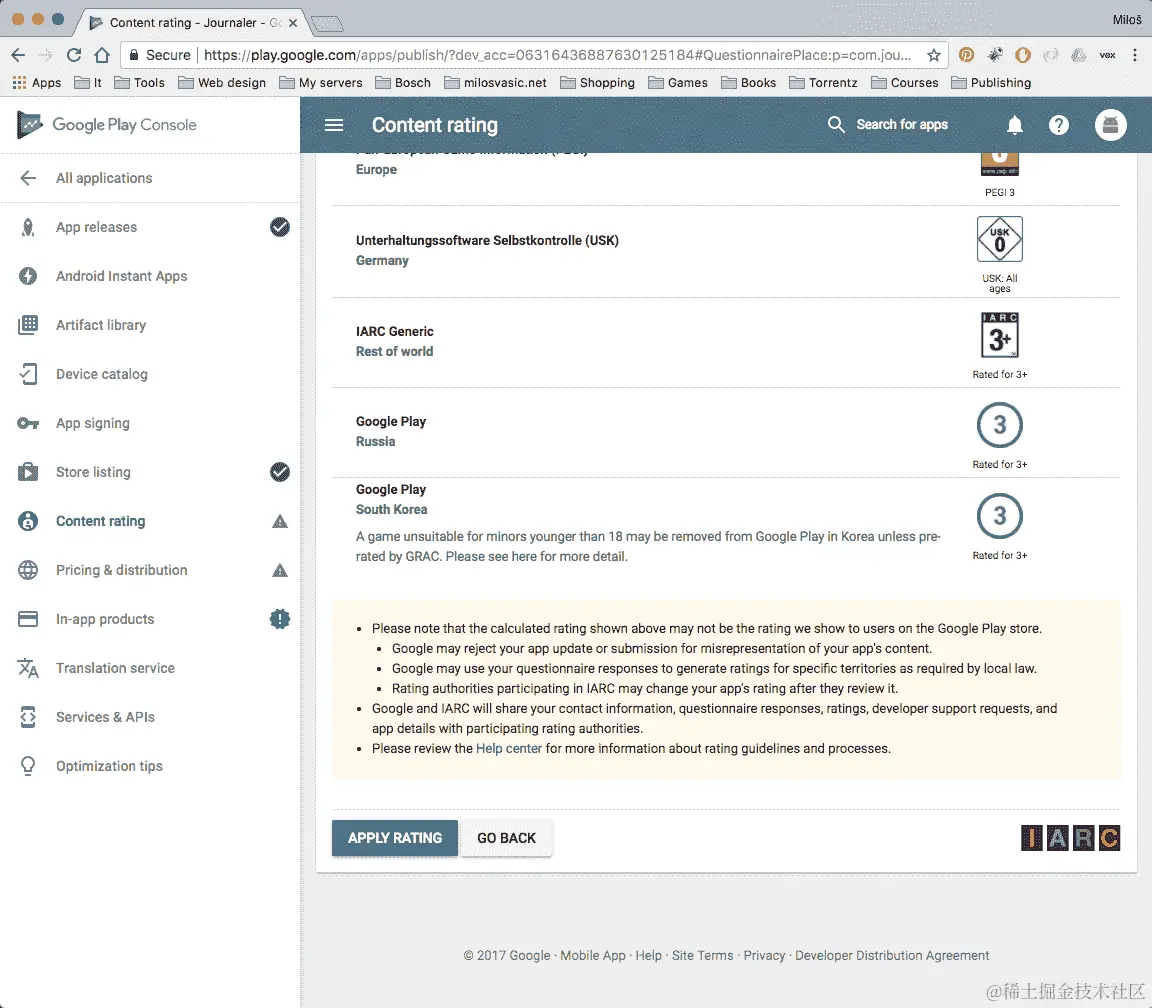
Task: Click the GO BACK button
Action: (506, 838)
